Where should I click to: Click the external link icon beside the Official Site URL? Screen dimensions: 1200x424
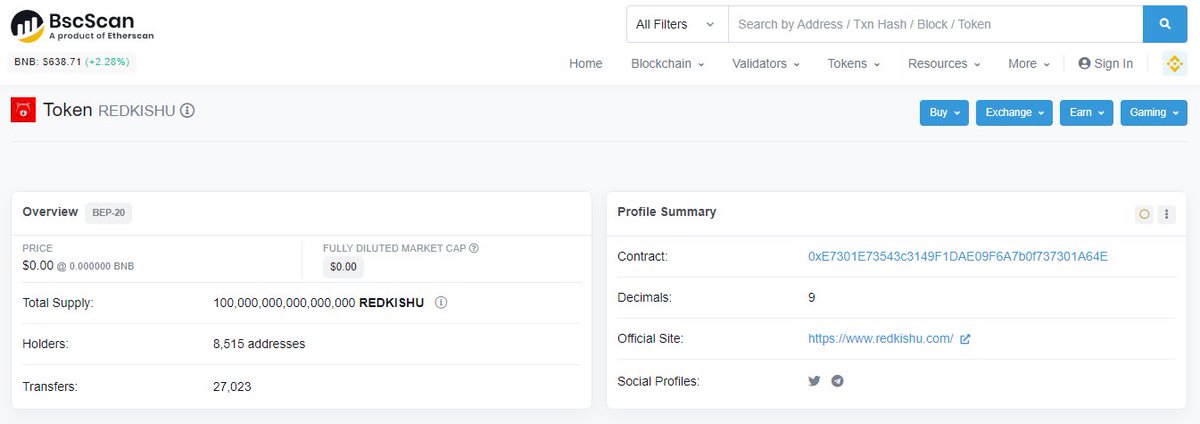pyautogui.click(x=965, y=339)
